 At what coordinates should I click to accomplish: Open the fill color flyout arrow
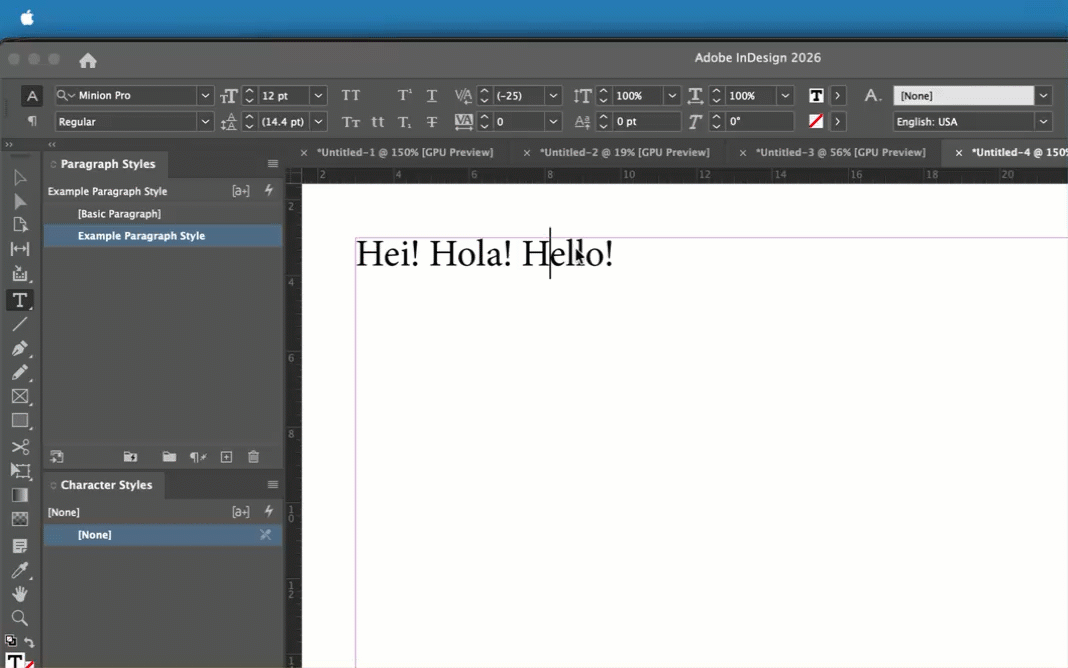pos(838,96)
